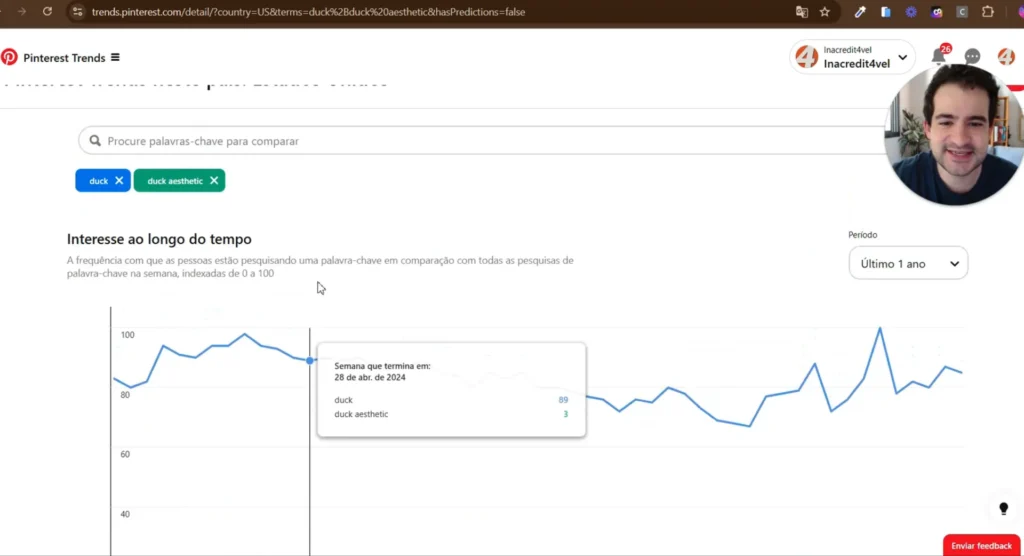Click the 60 y-axis label
This screenshot has height=556, width=1024.
(125, 454)
